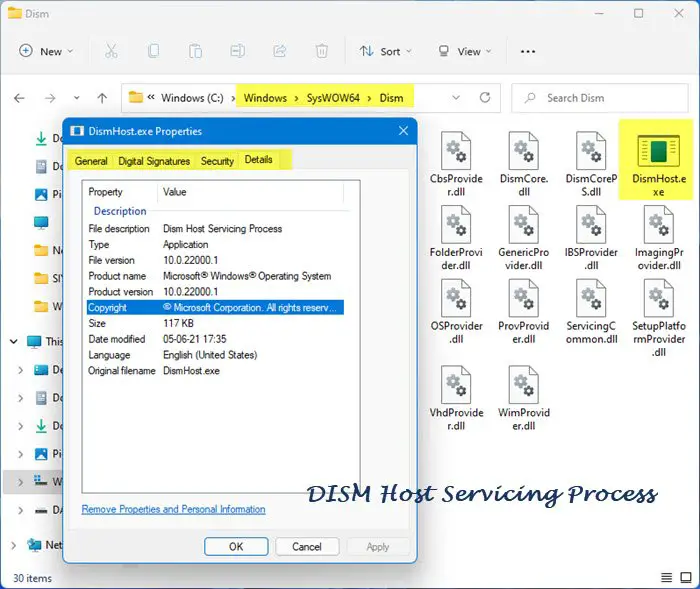The width and height of the screenshot is (700, 589).
Task: Switch to large thumbnails view icon
Action: click(686, 577)
